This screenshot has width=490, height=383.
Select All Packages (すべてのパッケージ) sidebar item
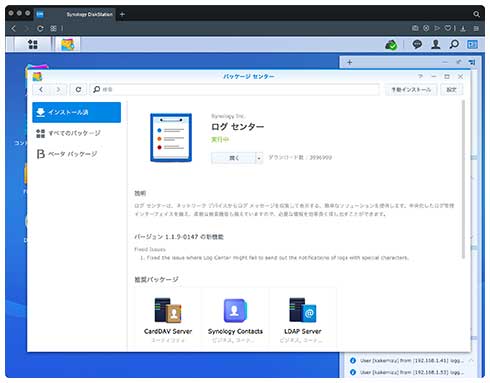(77, 133)
